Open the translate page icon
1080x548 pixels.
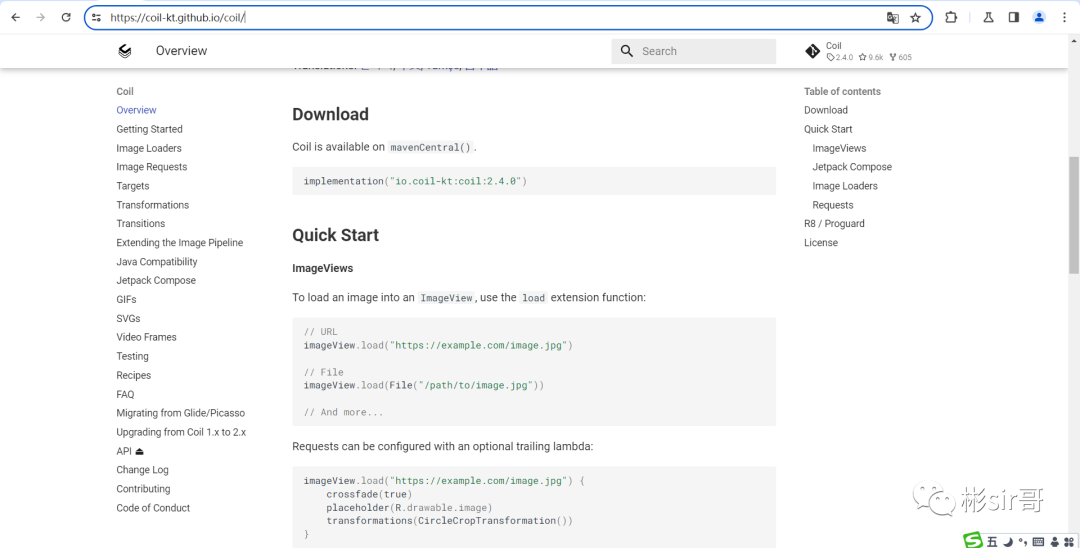[x=893, y=18]
